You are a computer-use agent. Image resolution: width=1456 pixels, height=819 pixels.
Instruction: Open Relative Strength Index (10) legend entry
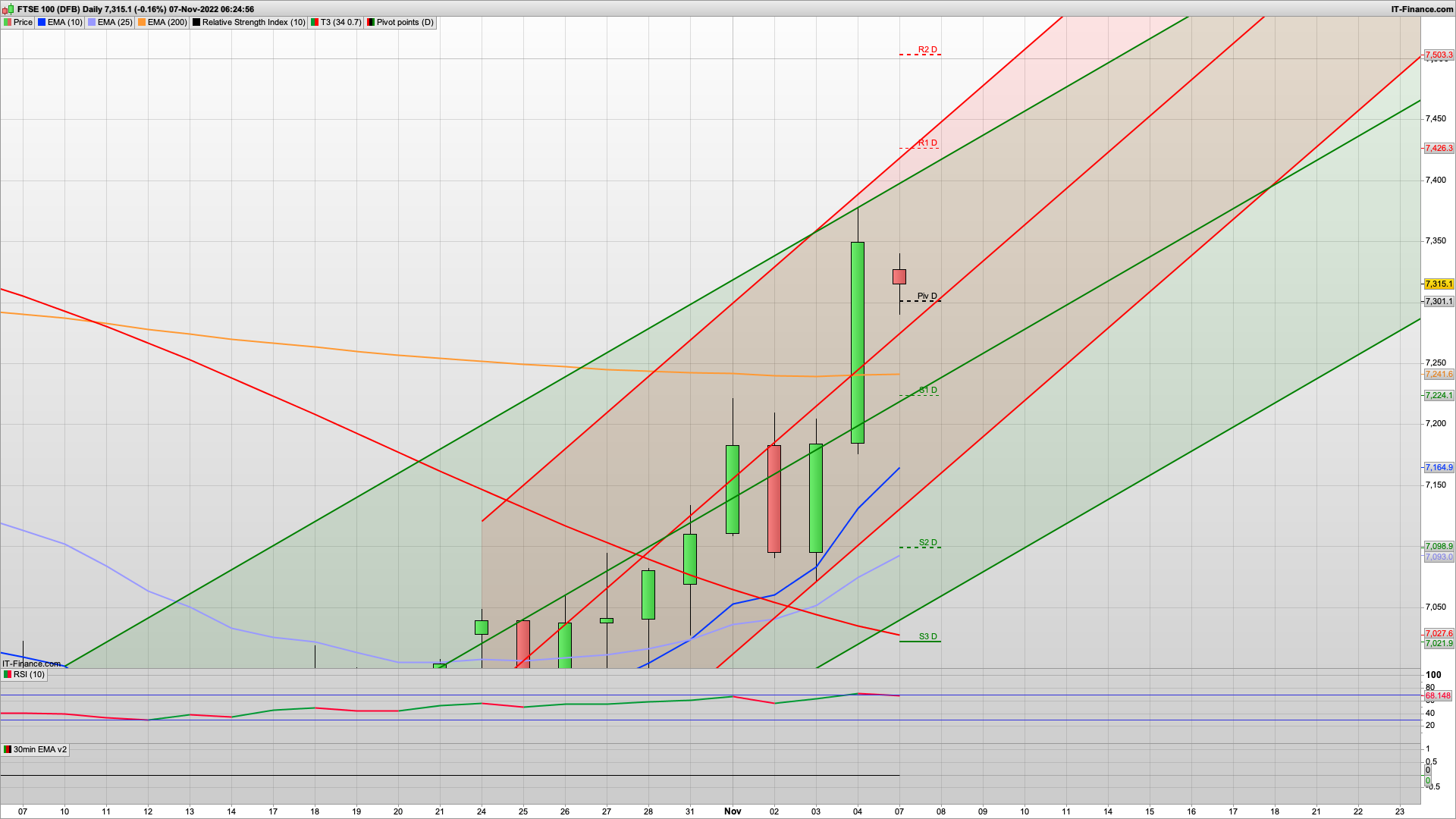click(x=249, y=22)
